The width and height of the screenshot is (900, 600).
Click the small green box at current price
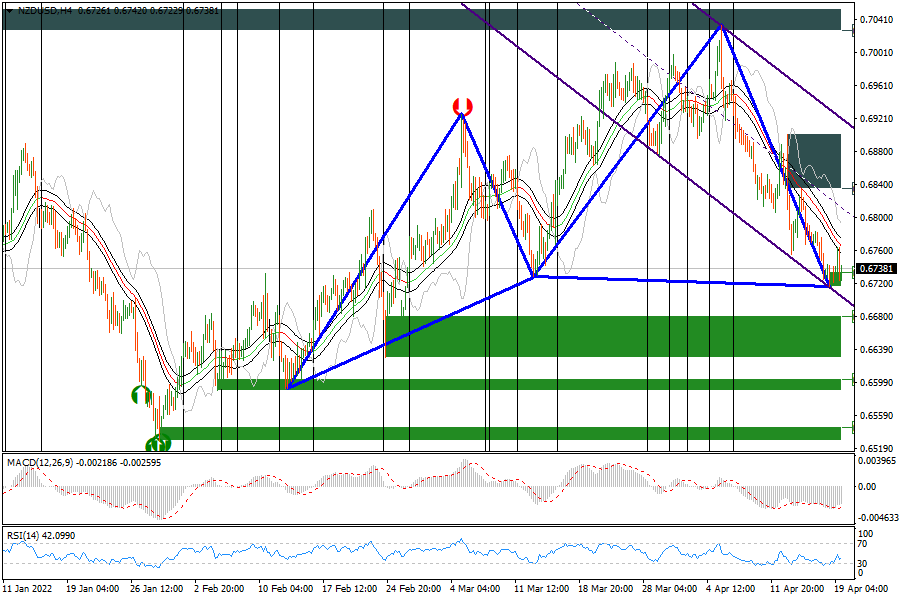click(x=835, y=279)
